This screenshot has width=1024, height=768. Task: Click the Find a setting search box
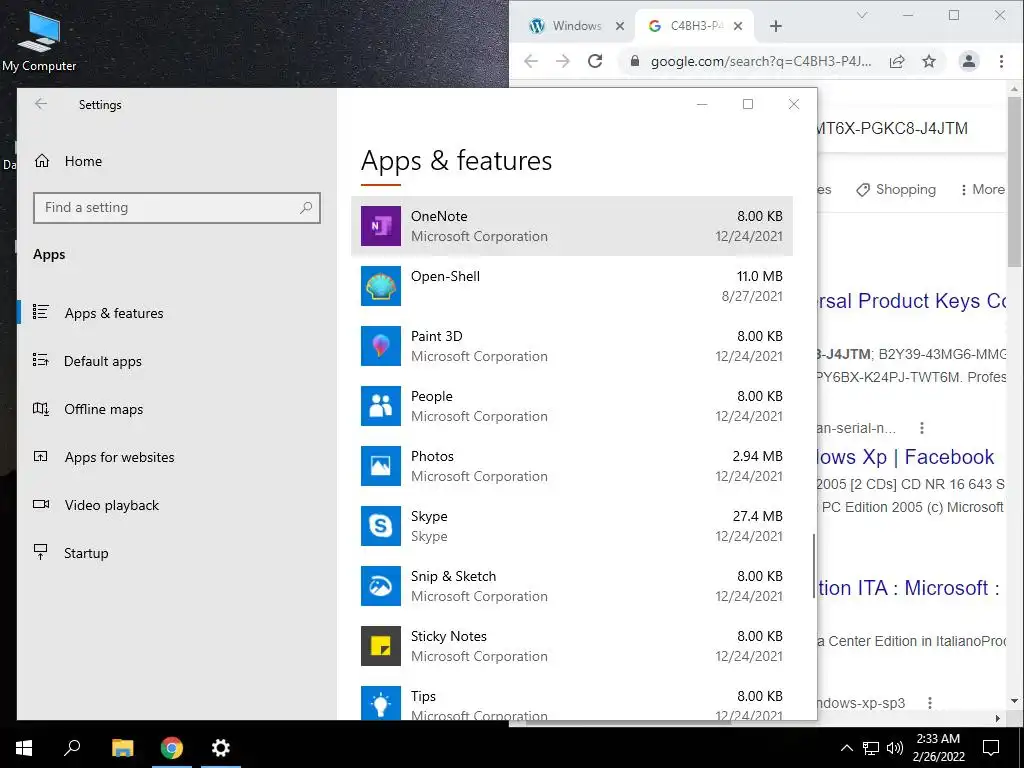(177, 208)
